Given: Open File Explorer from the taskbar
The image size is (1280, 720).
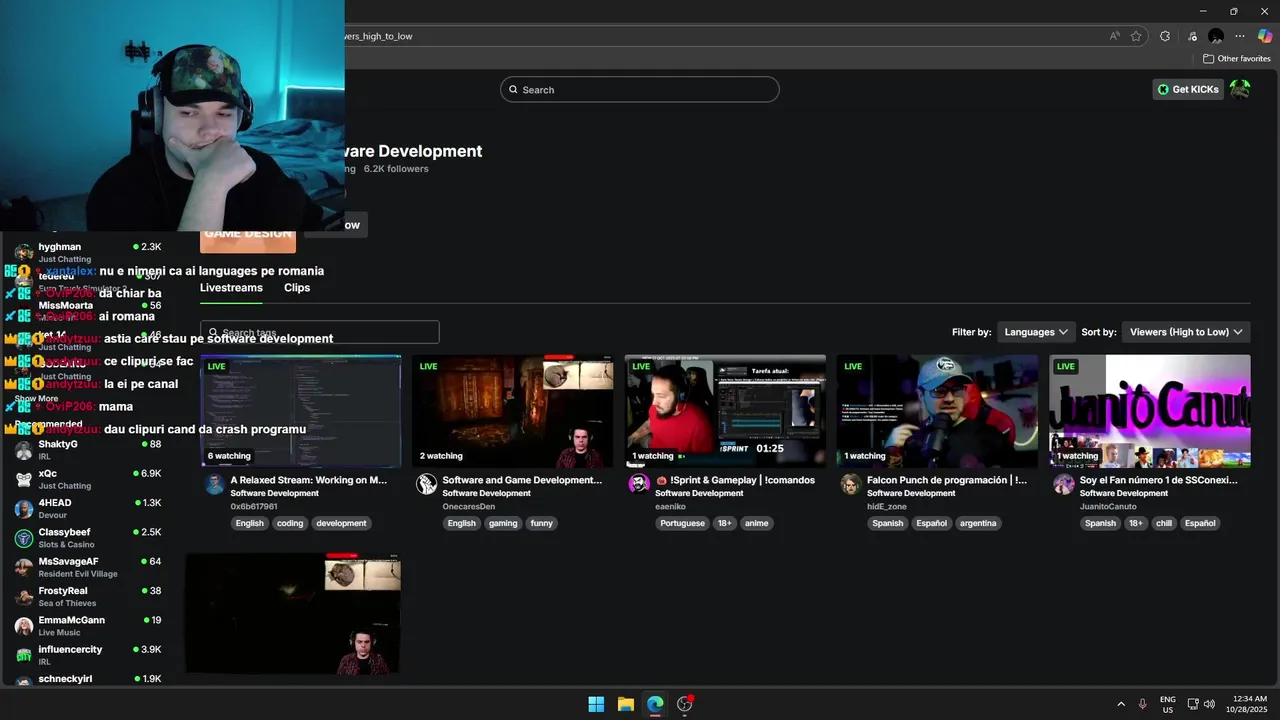Looking at the screenshot, I should 625,704.
